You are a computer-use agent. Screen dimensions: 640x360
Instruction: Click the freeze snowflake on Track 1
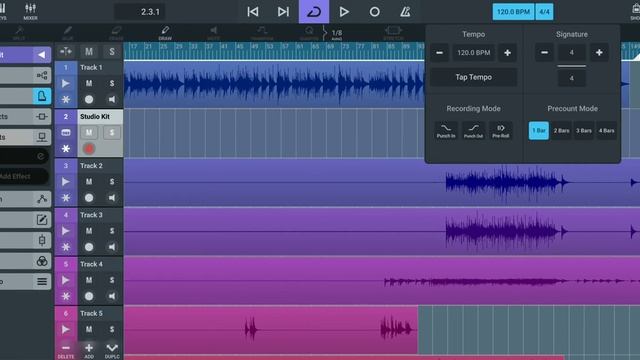(x=66, y=99)
